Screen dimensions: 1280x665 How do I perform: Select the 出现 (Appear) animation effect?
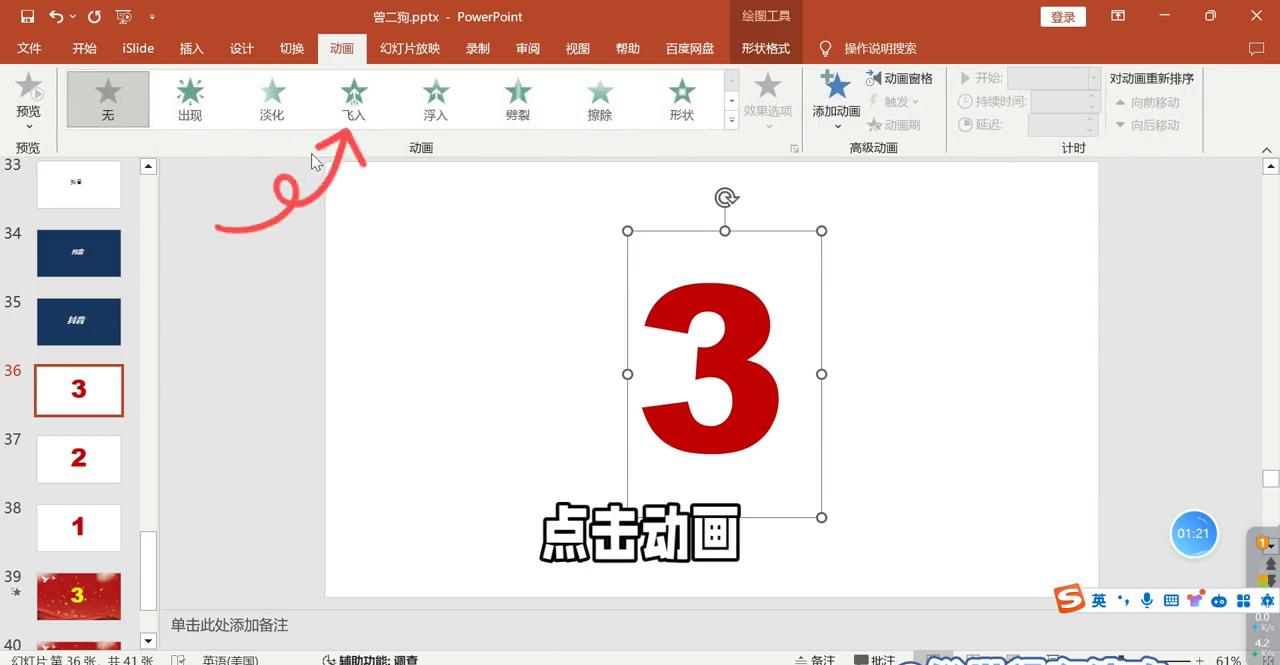(190, 98)
